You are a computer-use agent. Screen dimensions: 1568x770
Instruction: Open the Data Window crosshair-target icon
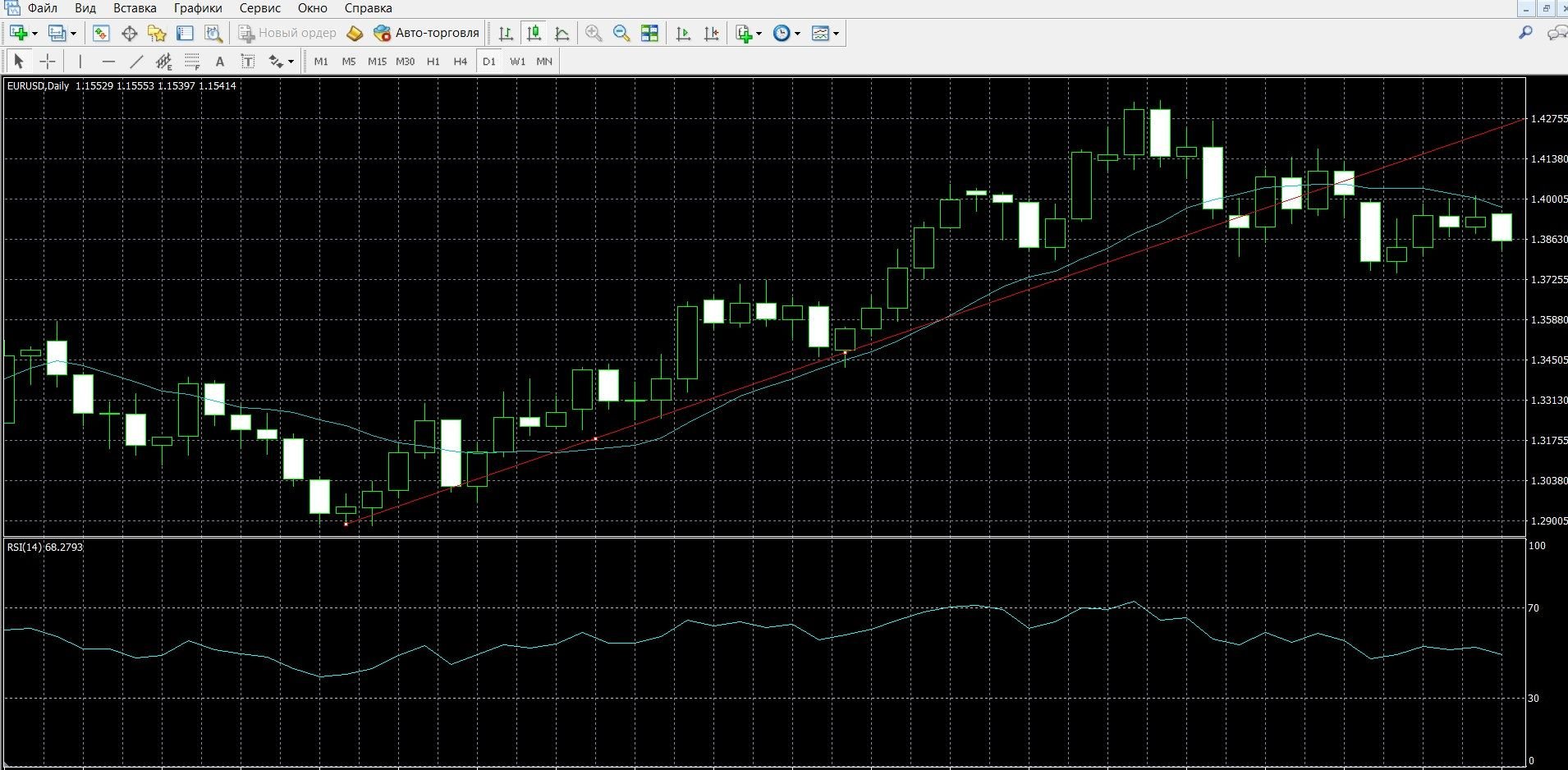[129, 34]
